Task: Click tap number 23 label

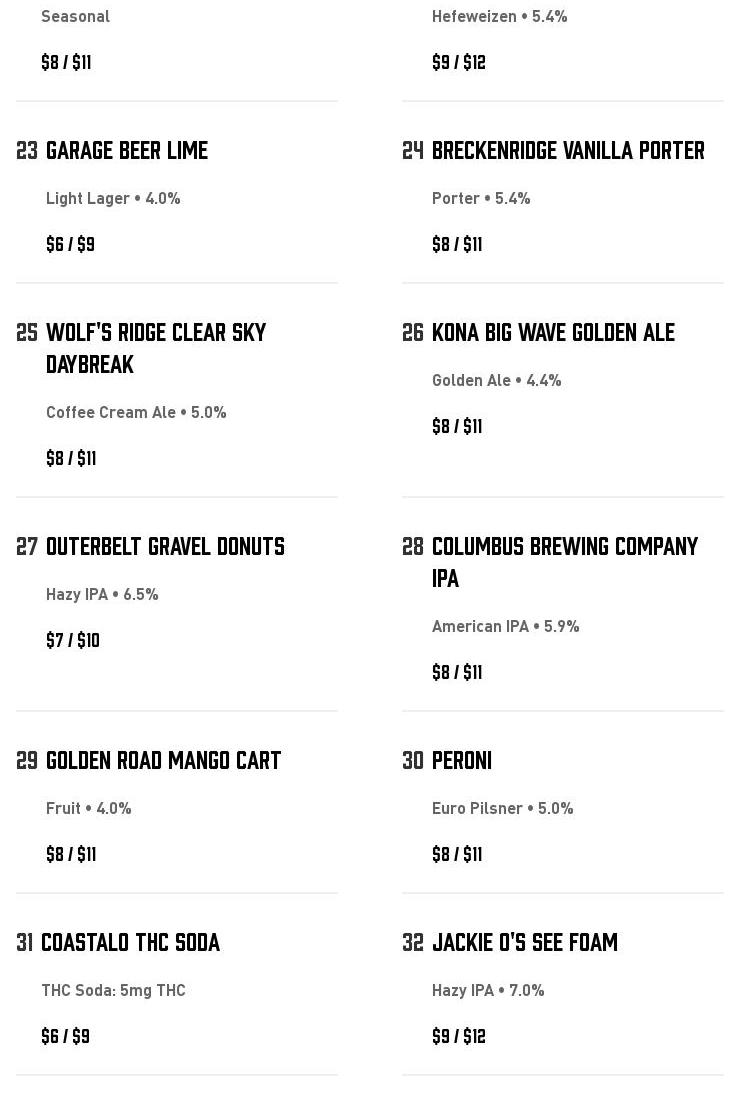Action: tap(27, 150)
